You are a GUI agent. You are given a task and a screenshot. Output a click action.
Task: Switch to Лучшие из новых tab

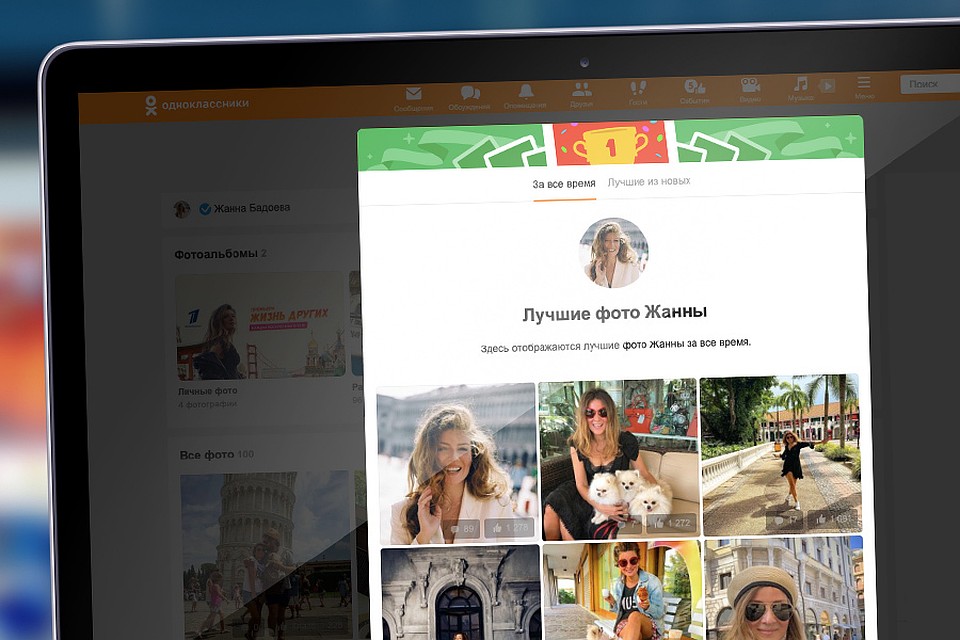648,181
